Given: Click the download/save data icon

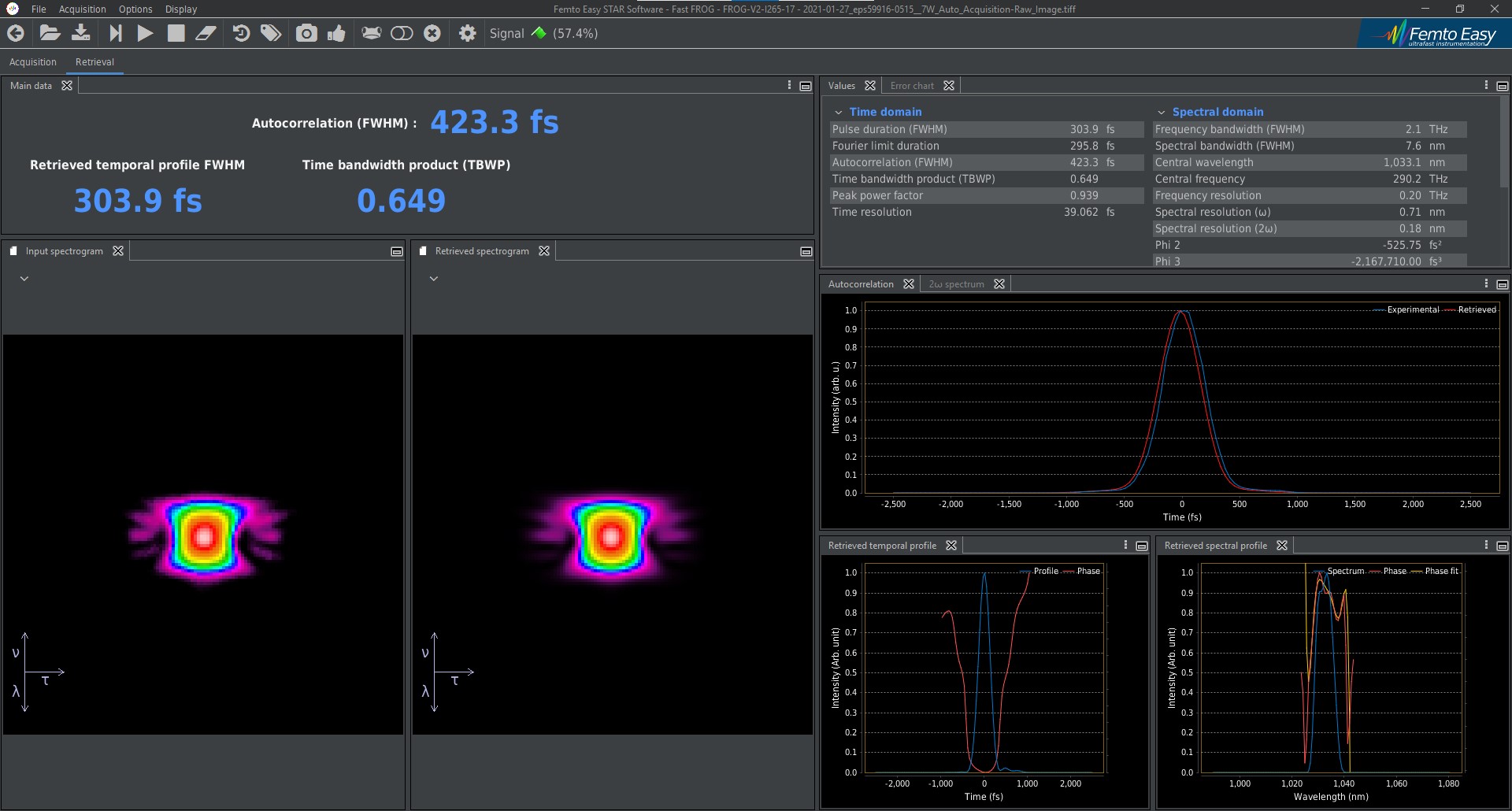Looking at the screenshot, I should tap(81, 33).
